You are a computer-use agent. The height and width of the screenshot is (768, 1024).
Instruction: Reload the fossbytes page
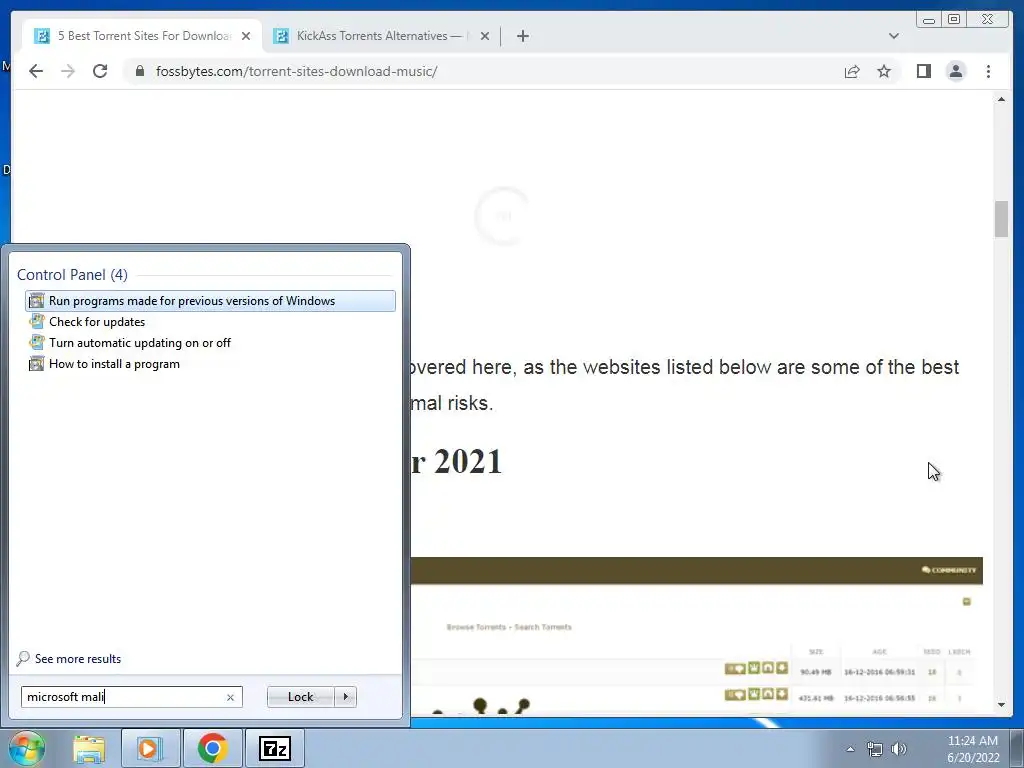100,71
